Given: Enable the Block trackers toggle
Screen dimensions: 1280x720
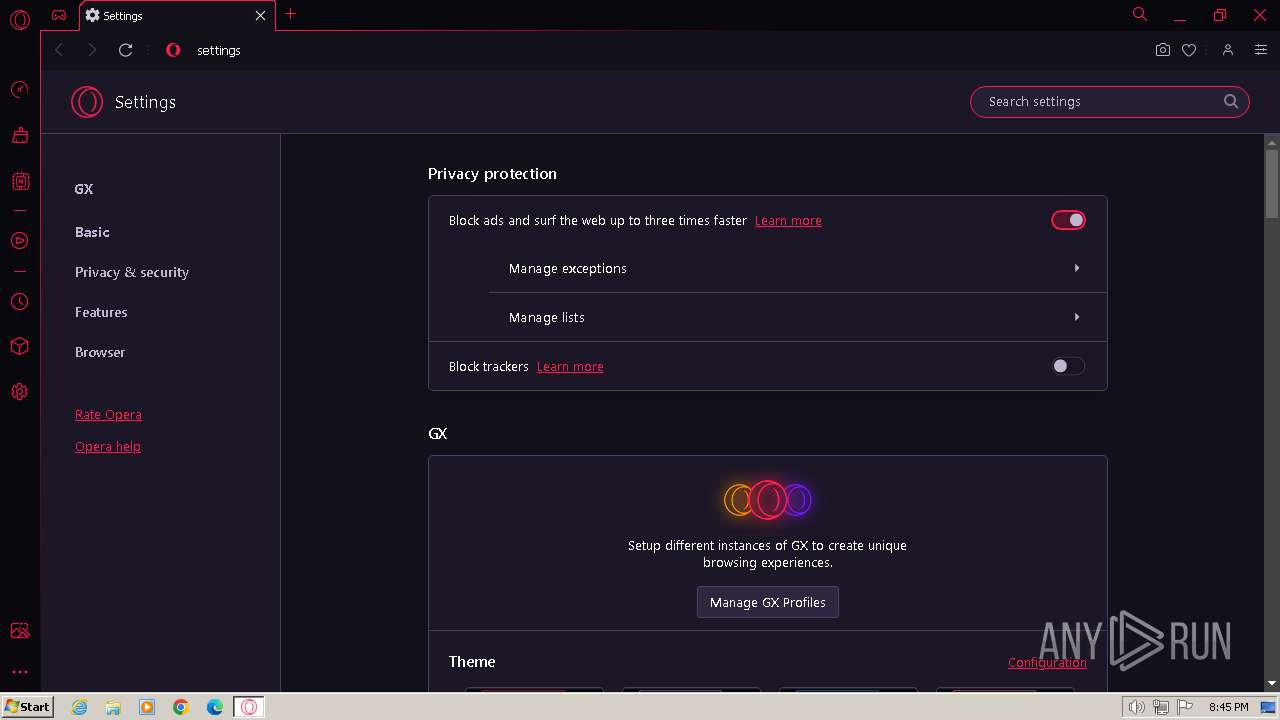Looking at the screenshot, I should point(1068,366).
